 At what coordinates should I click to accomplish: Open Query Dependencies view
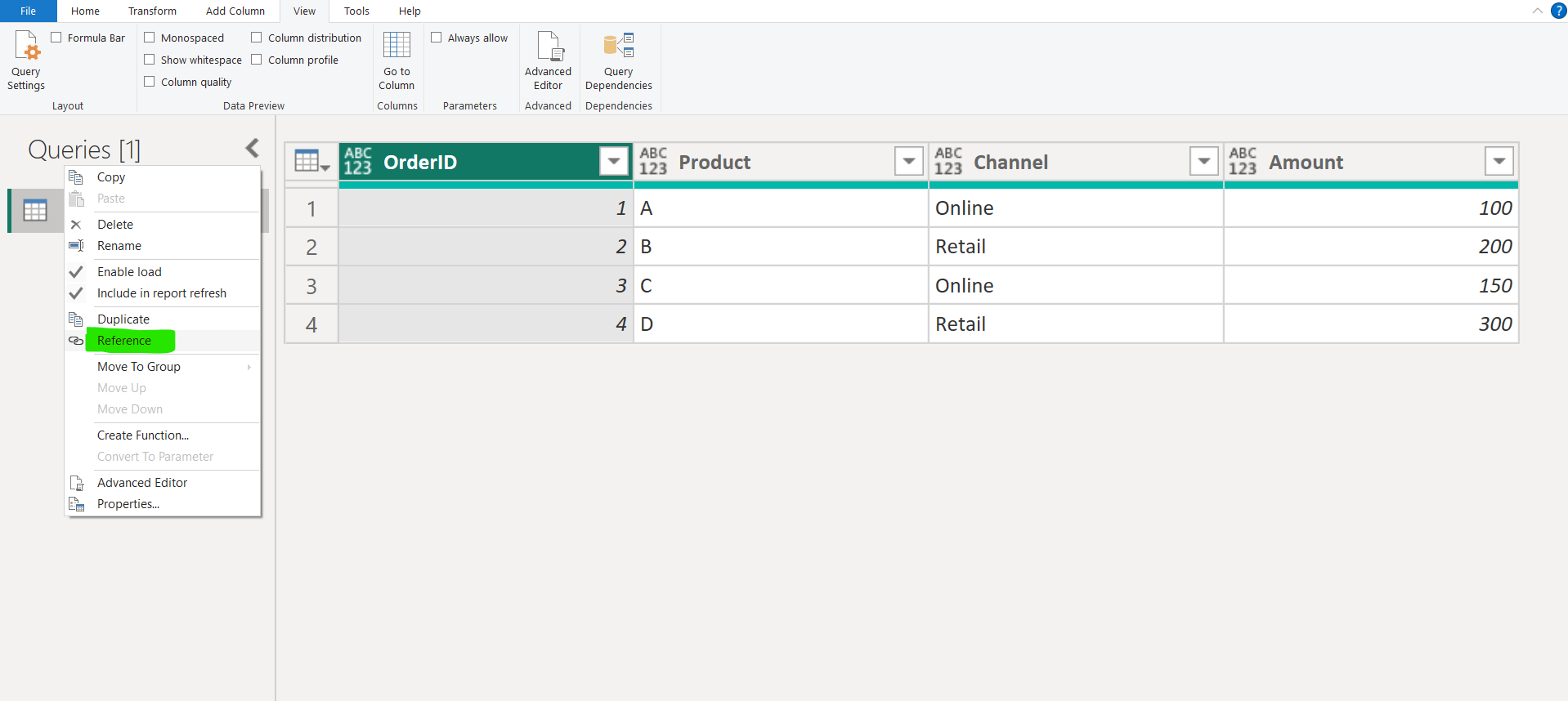(618, 46)
